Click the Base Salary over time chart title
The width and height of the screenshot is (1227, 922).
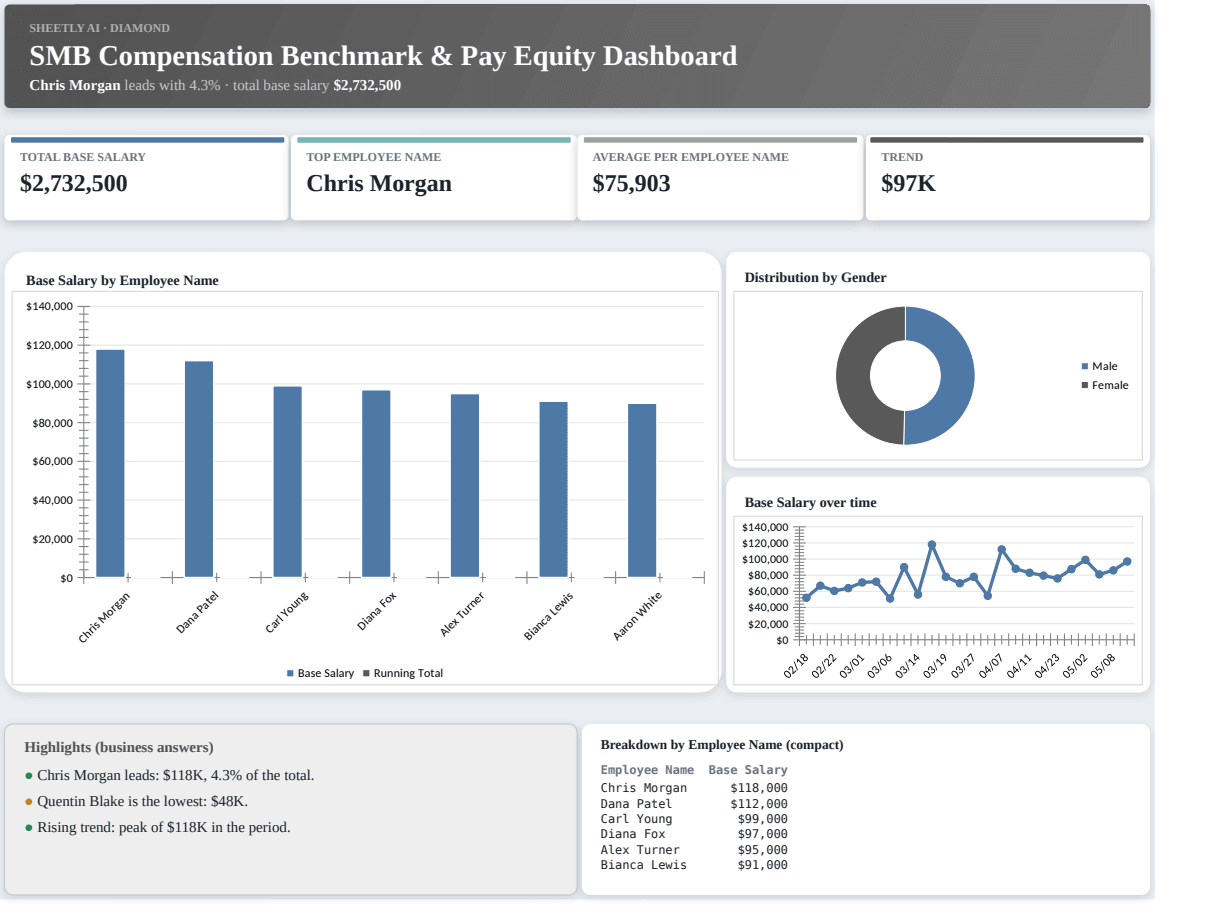810,502
